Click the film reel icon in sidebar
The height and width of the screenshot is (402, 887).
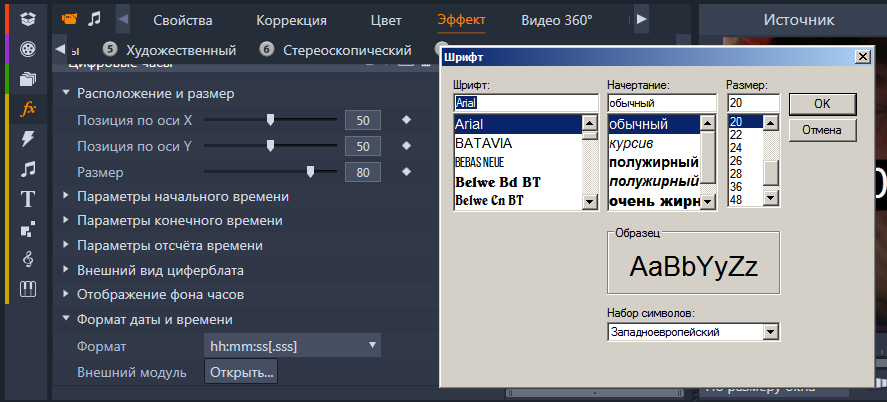(28, 49)
